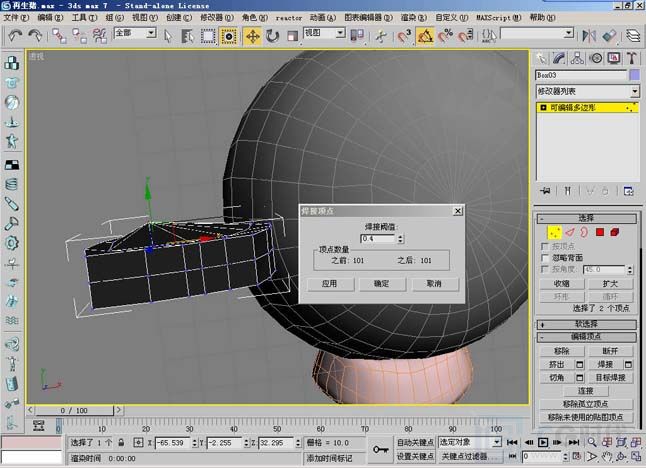Click 取消 in the weld vertices dialog
The width and height of the screenshot is (646, 468).
pyautogui.click(x=434, y=284)
